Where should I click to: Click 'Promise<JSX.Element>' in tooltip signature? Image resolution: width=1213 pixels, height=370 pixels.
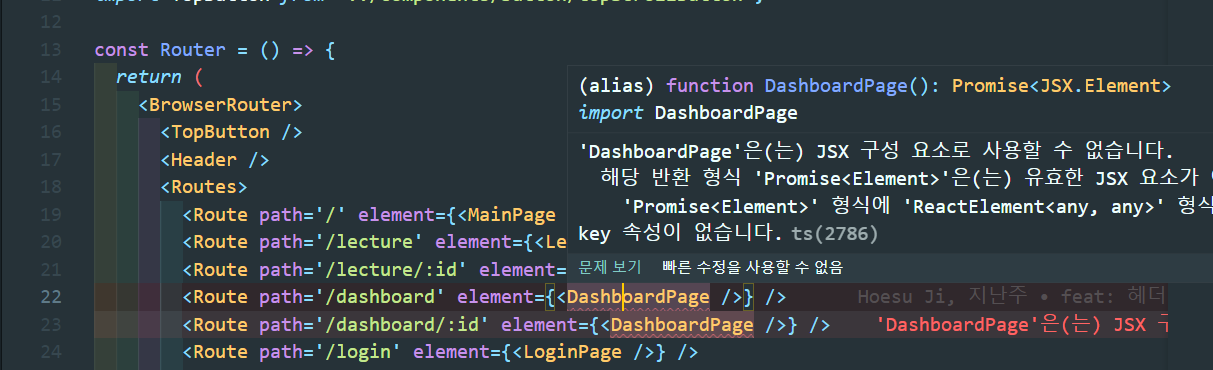pyautogui.click(x=1061, y=86)
